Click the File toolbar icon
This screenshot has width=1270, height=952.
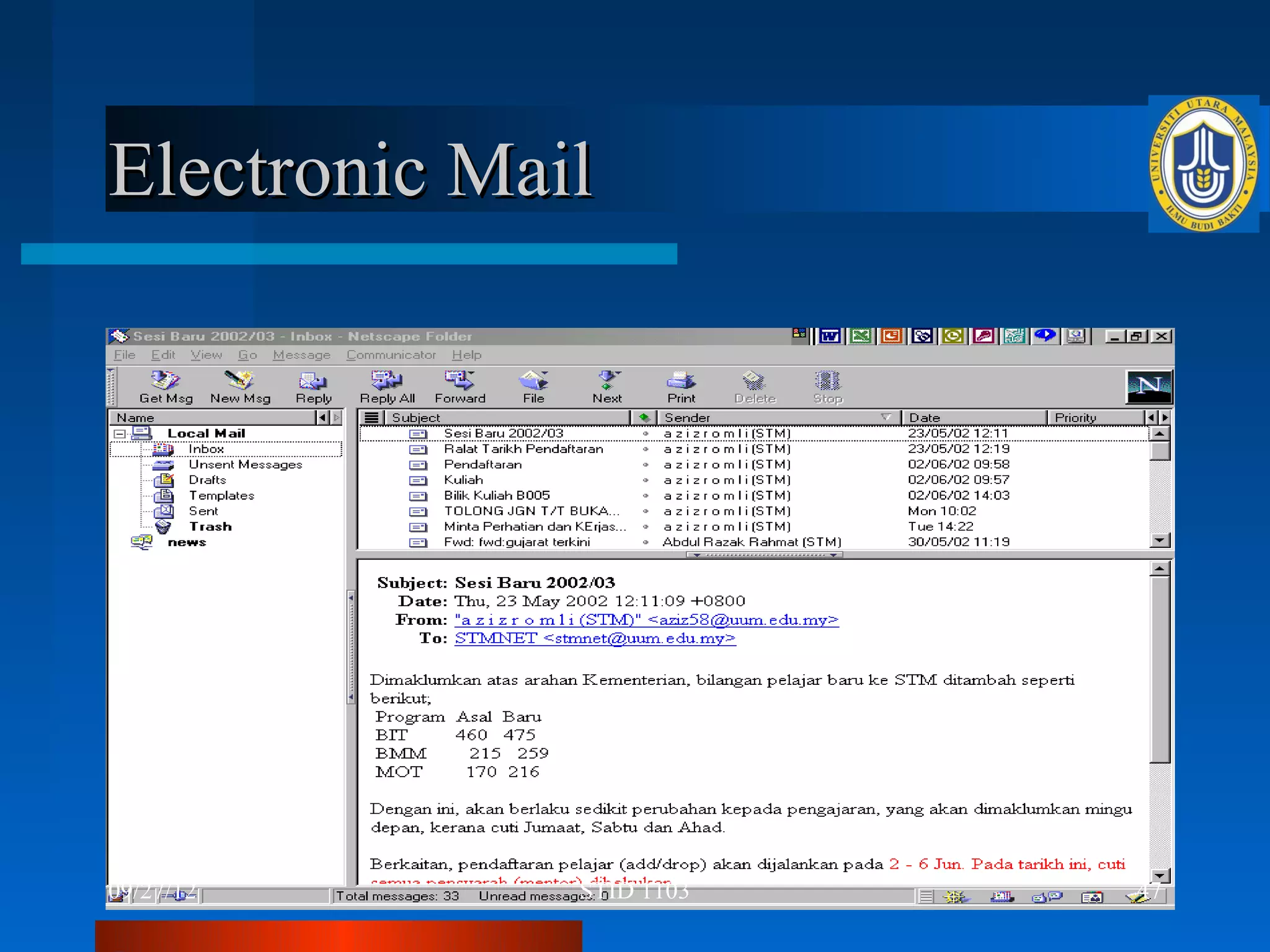pos(533,387)
